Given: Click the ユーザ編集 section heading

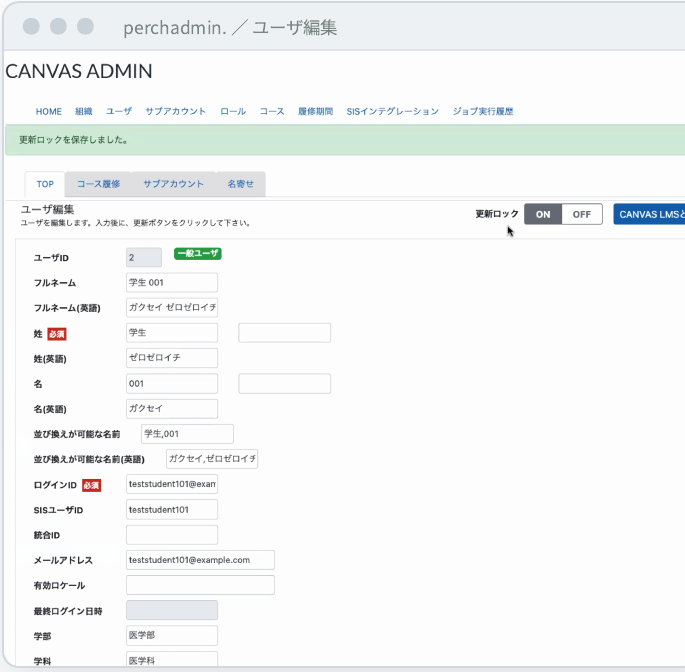Looking at the screenshot, I should [47, 209].
